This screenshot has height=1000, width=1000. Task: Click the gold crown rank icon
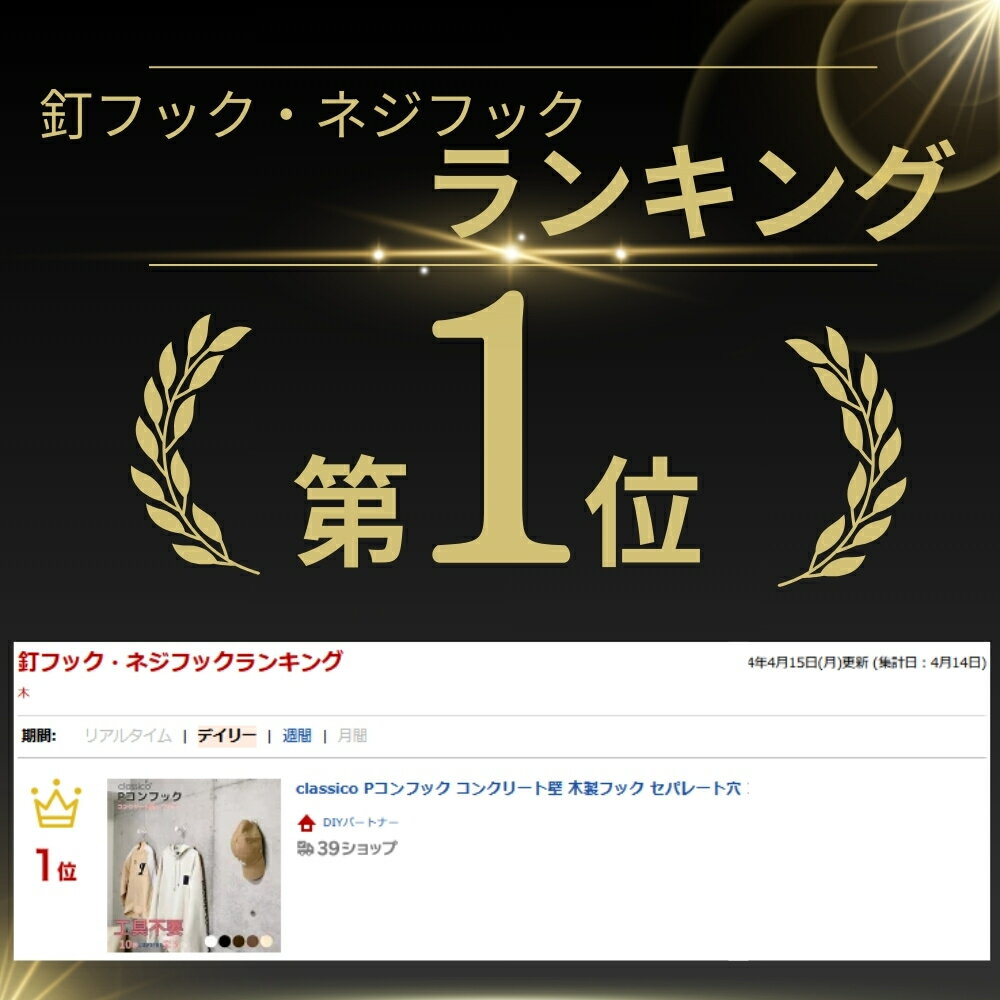(56, 804)
